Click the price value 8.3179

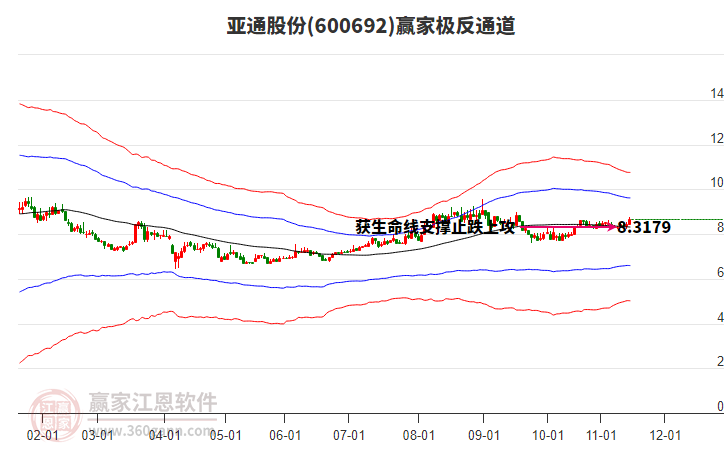tap(644, 227)
